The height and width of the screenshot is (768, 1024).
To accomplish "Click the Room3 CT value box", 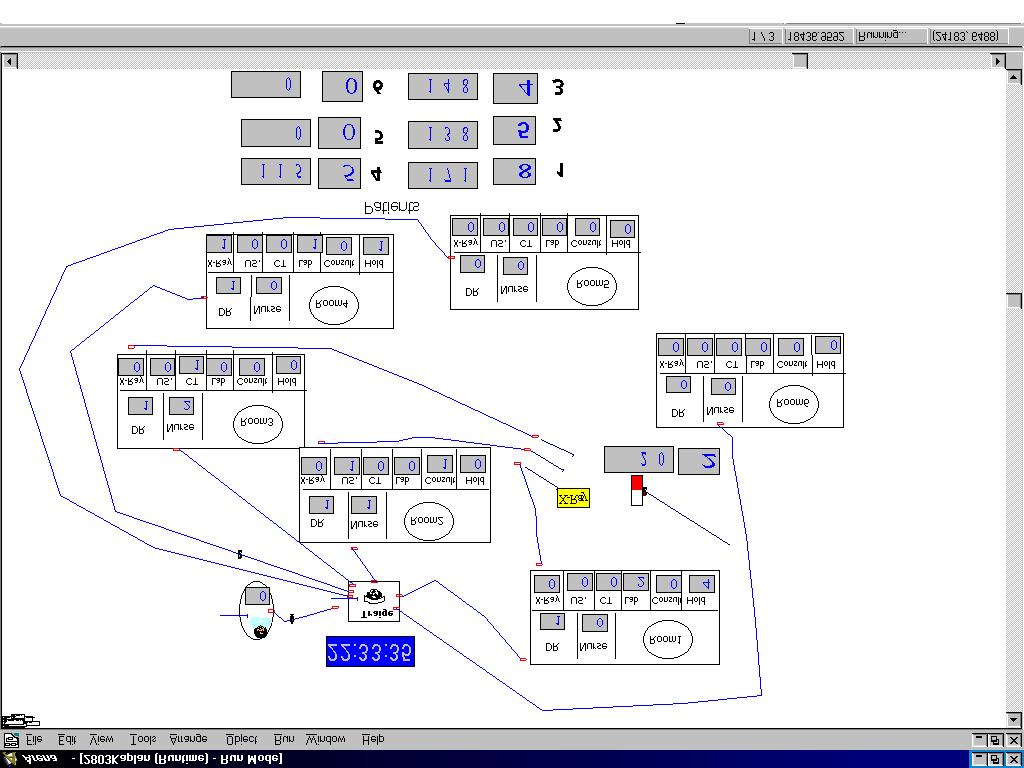I will pyautogui.click(x=191, y=365).
